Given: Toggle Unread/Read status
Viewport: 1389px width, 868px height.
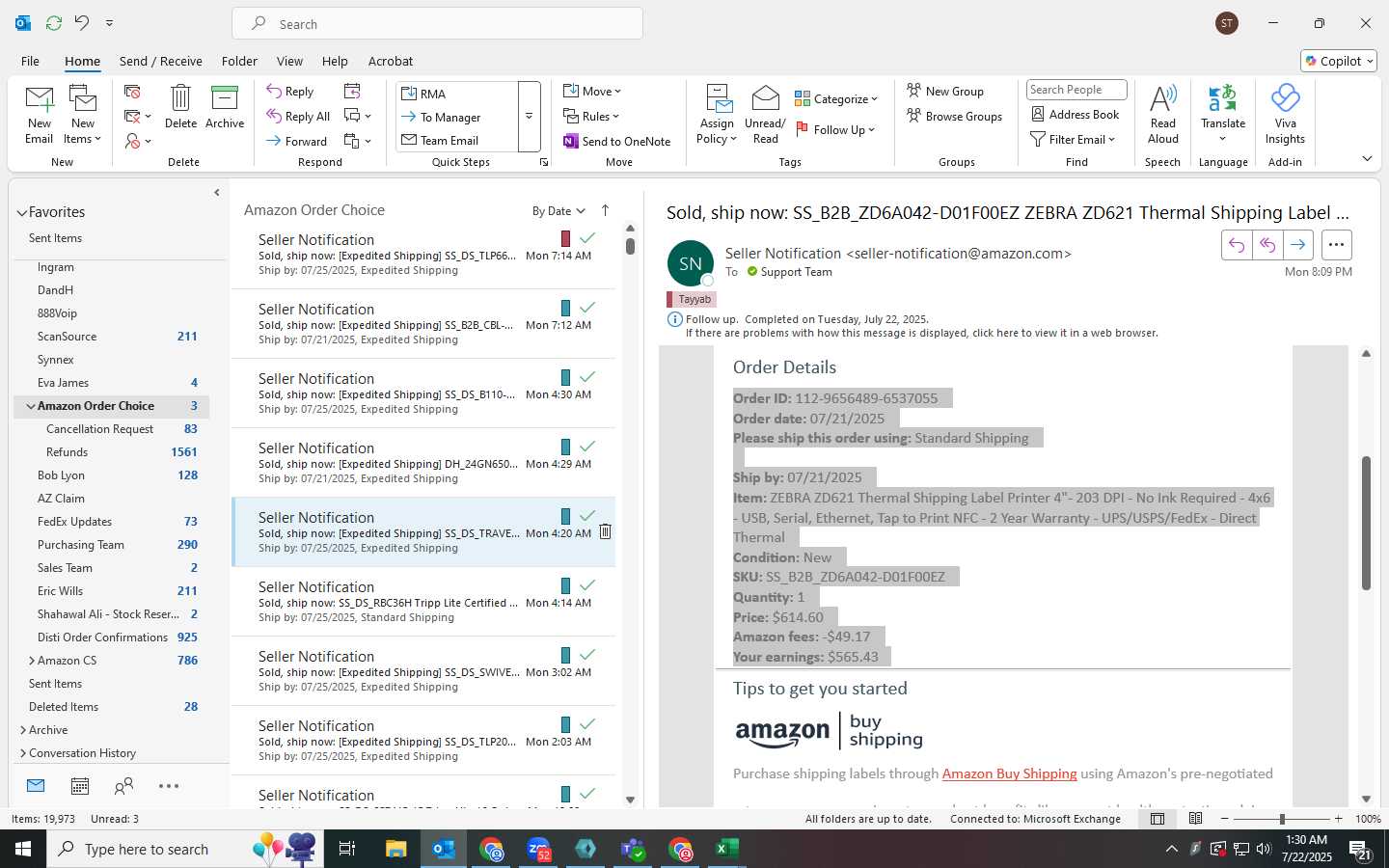Looking at the screenshot, I should coord(765,114).
